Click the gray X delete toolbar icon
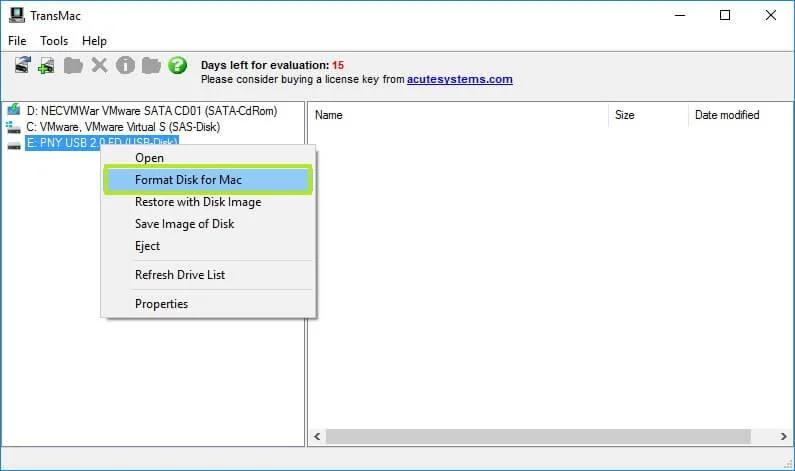795x471 pixels. tap(99, 65)
